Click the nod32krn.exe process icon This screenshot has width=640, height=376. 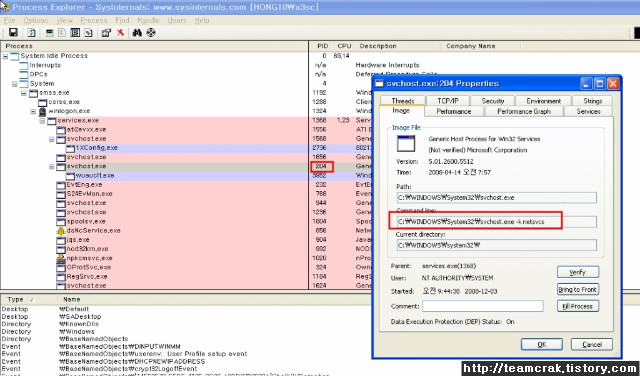61,249
